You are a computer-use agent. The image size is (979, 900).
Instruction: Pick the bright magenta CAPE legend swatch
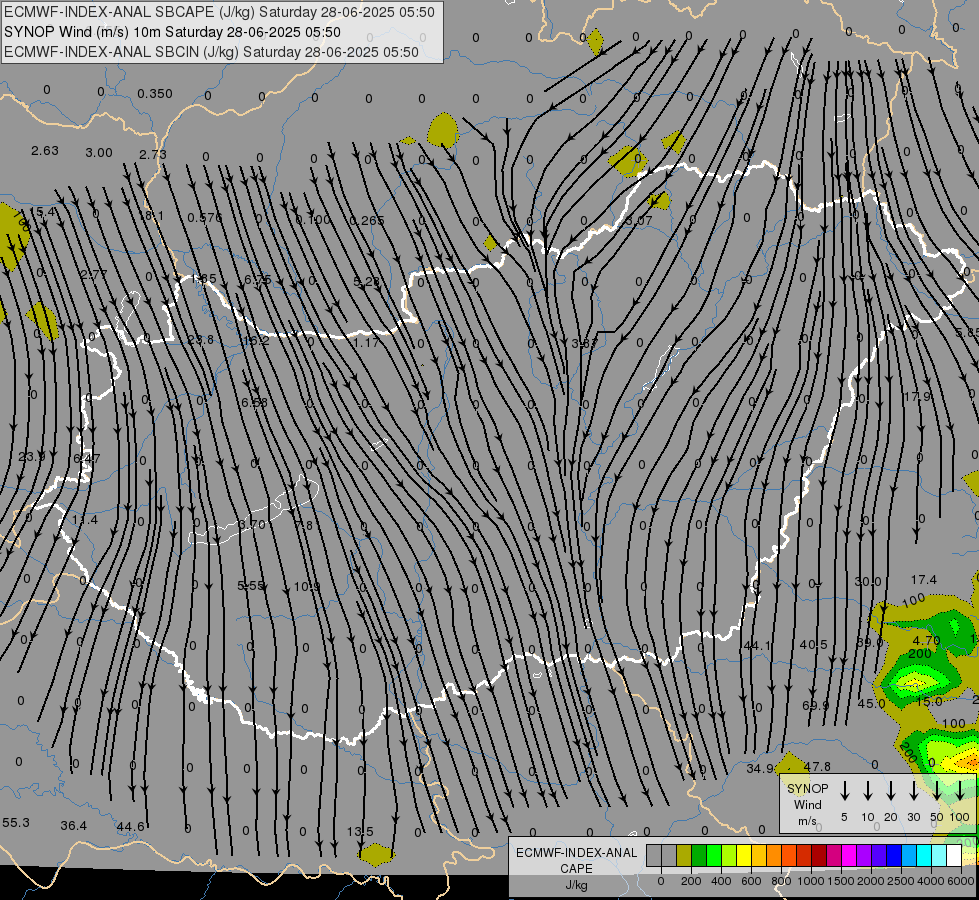coord(849,856)
